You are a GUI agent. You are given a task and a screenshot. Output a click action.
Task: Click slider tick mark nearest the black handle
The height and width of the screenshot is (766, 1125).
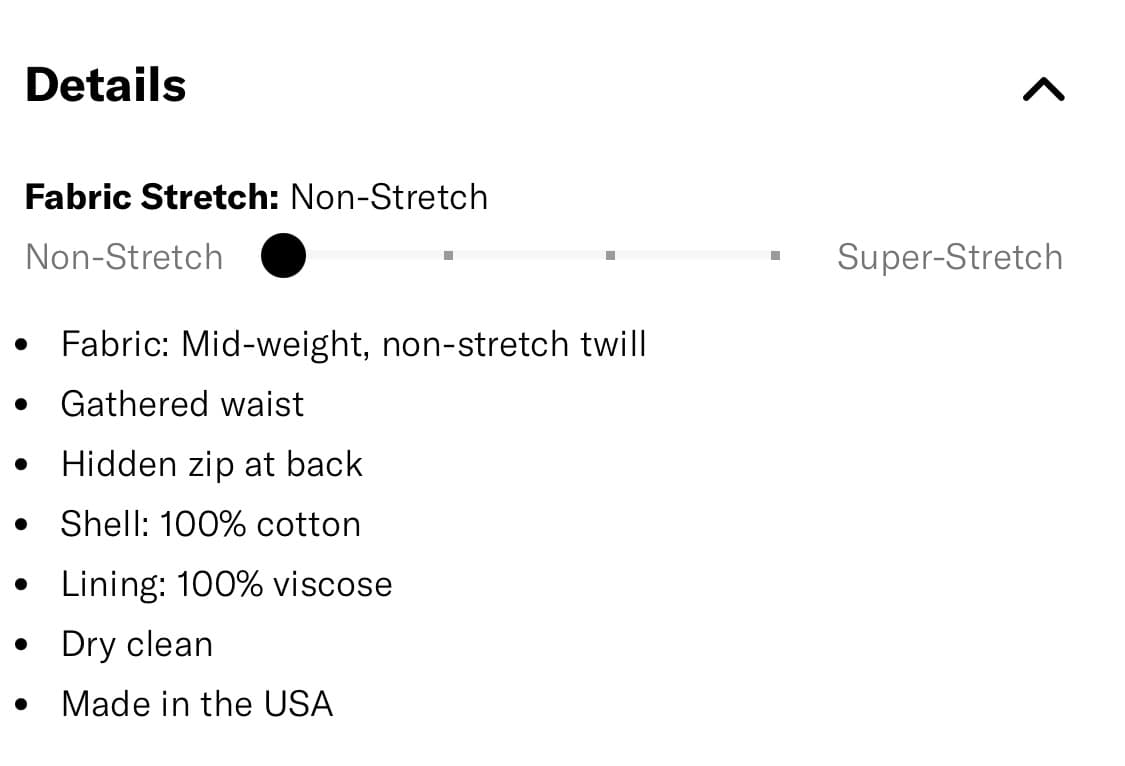[448, 256]
